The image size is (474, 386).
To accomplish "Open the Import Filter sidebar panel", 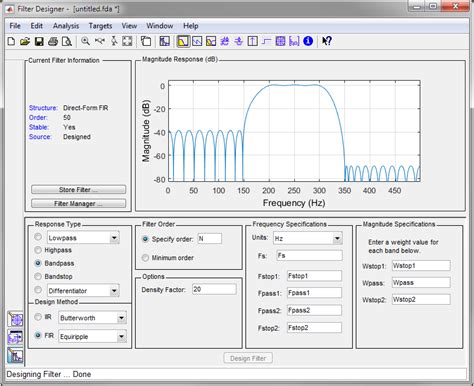I will point(15,337).
